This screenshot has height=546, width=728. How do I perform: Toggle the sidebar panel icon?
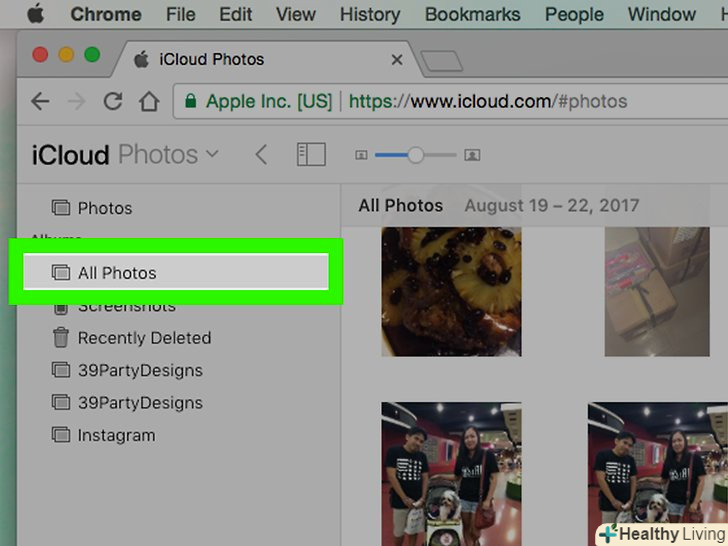[x=311, y=155]
